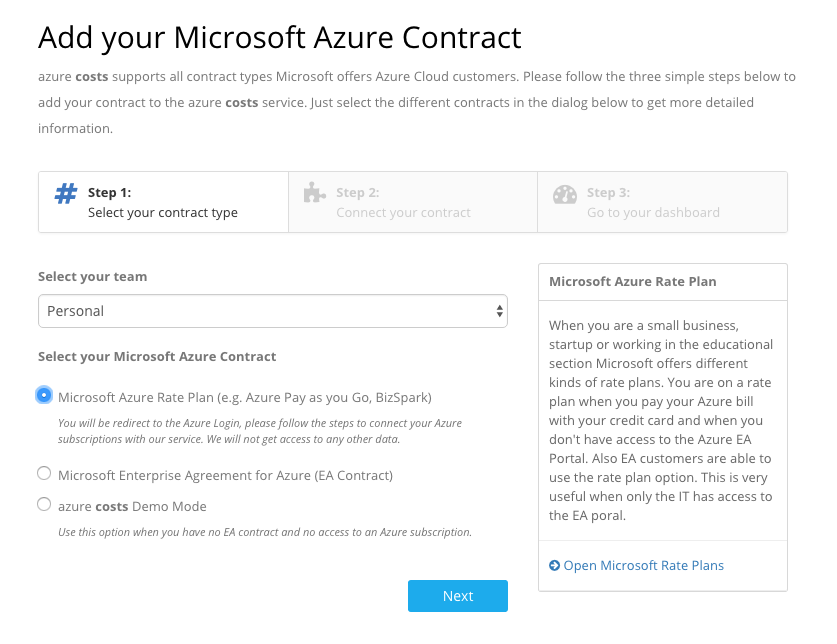Select the Personal team entry
Viewport: 837px width, 644px height.
click(78, 311)
